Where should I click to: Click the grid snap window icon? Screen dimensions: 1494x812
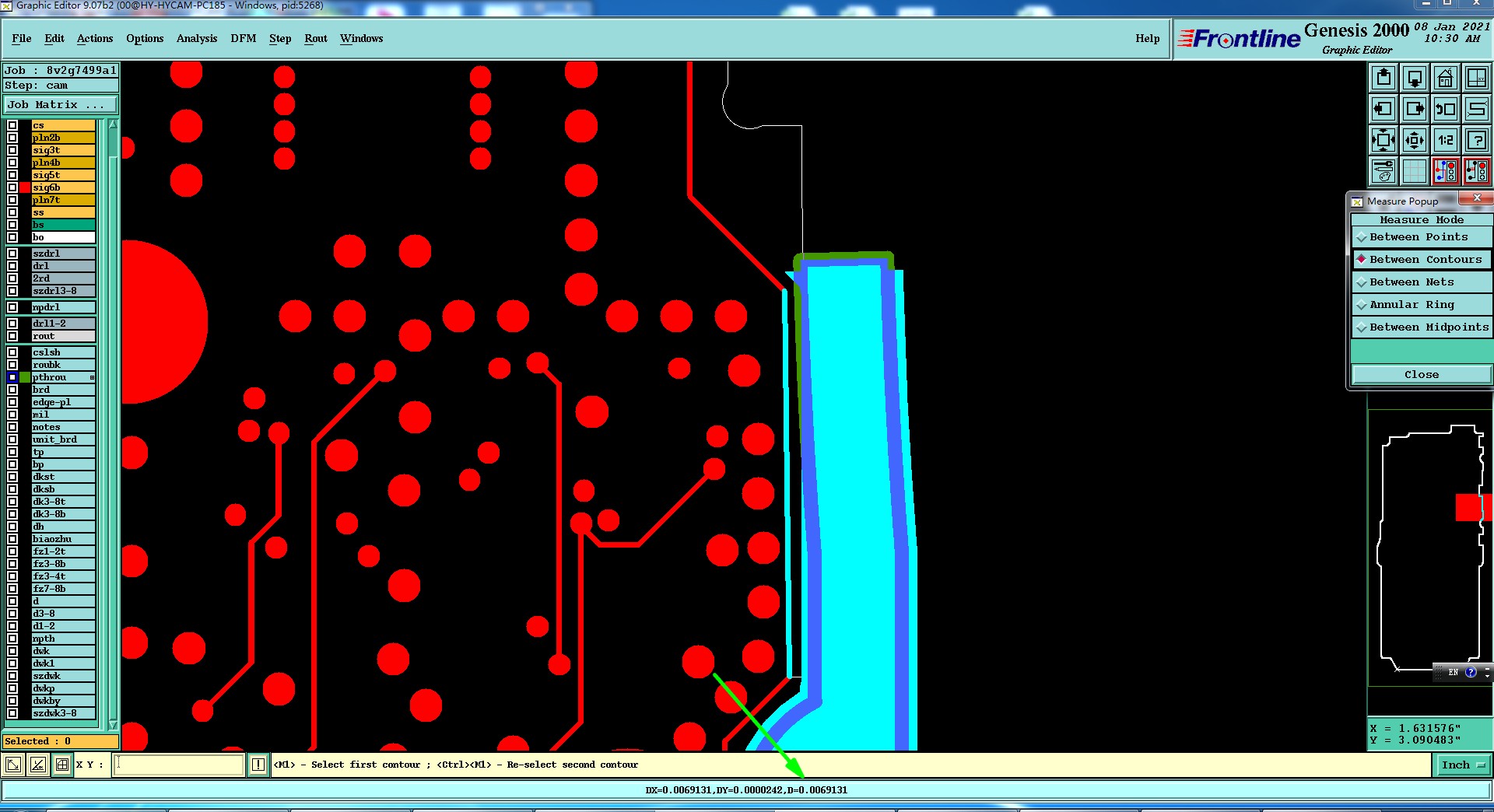coord(62,765)
